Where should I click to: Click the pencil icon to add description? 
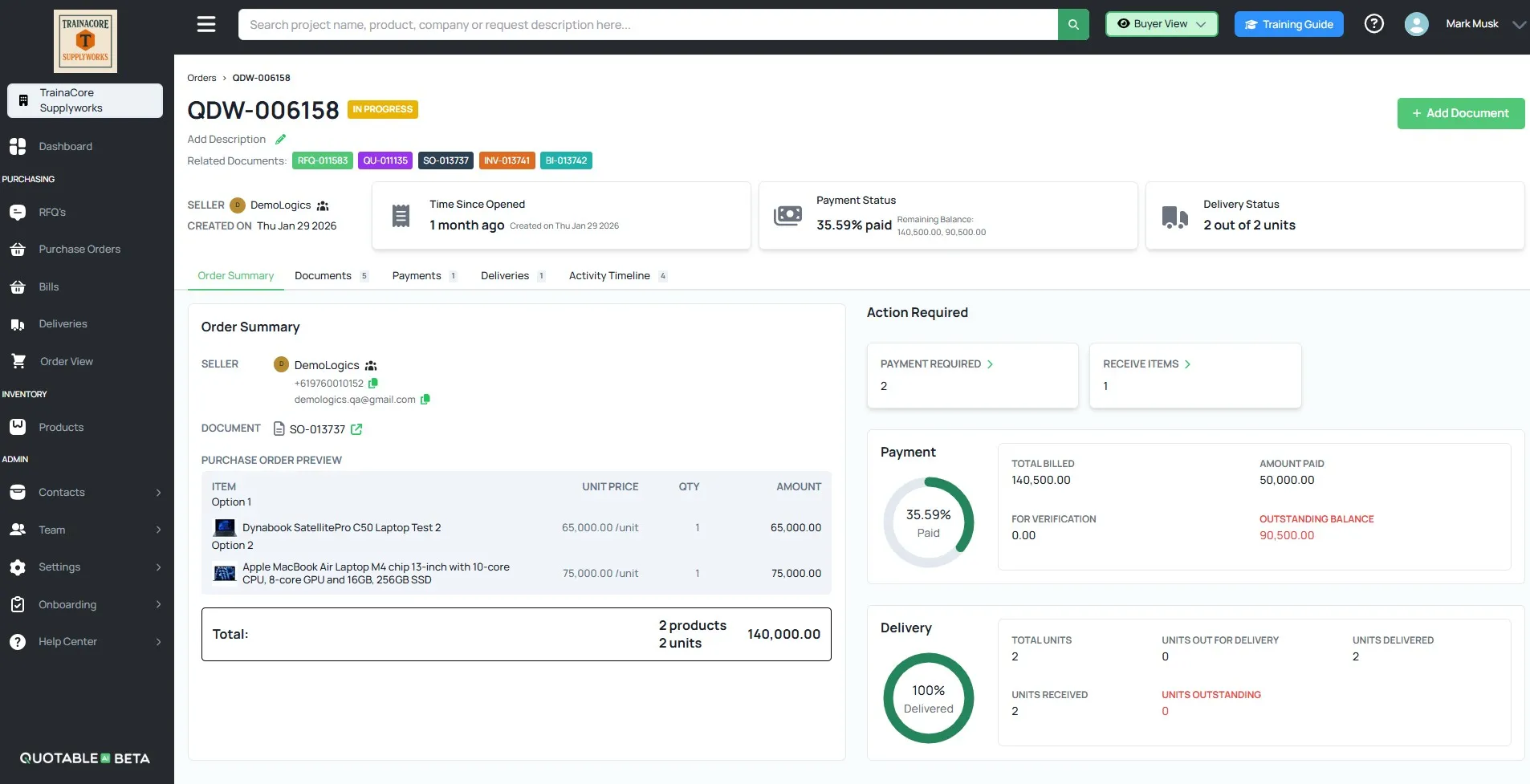pyautogui.click(x=280, y=138)
